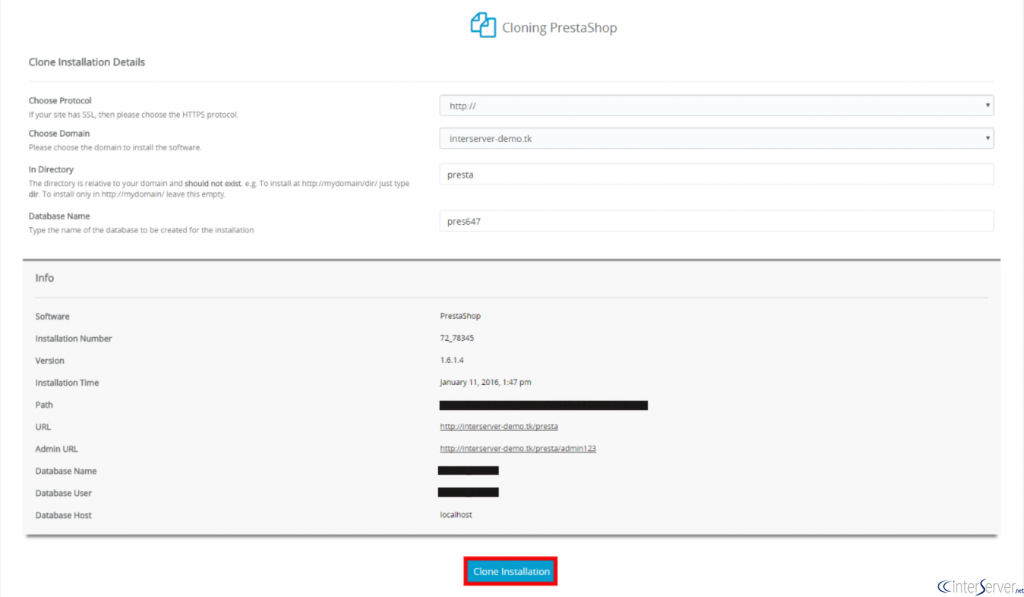Viewport: 1024px width, 597px height.
Task: Click the Database User label in Info
Action: click(63, 493)
